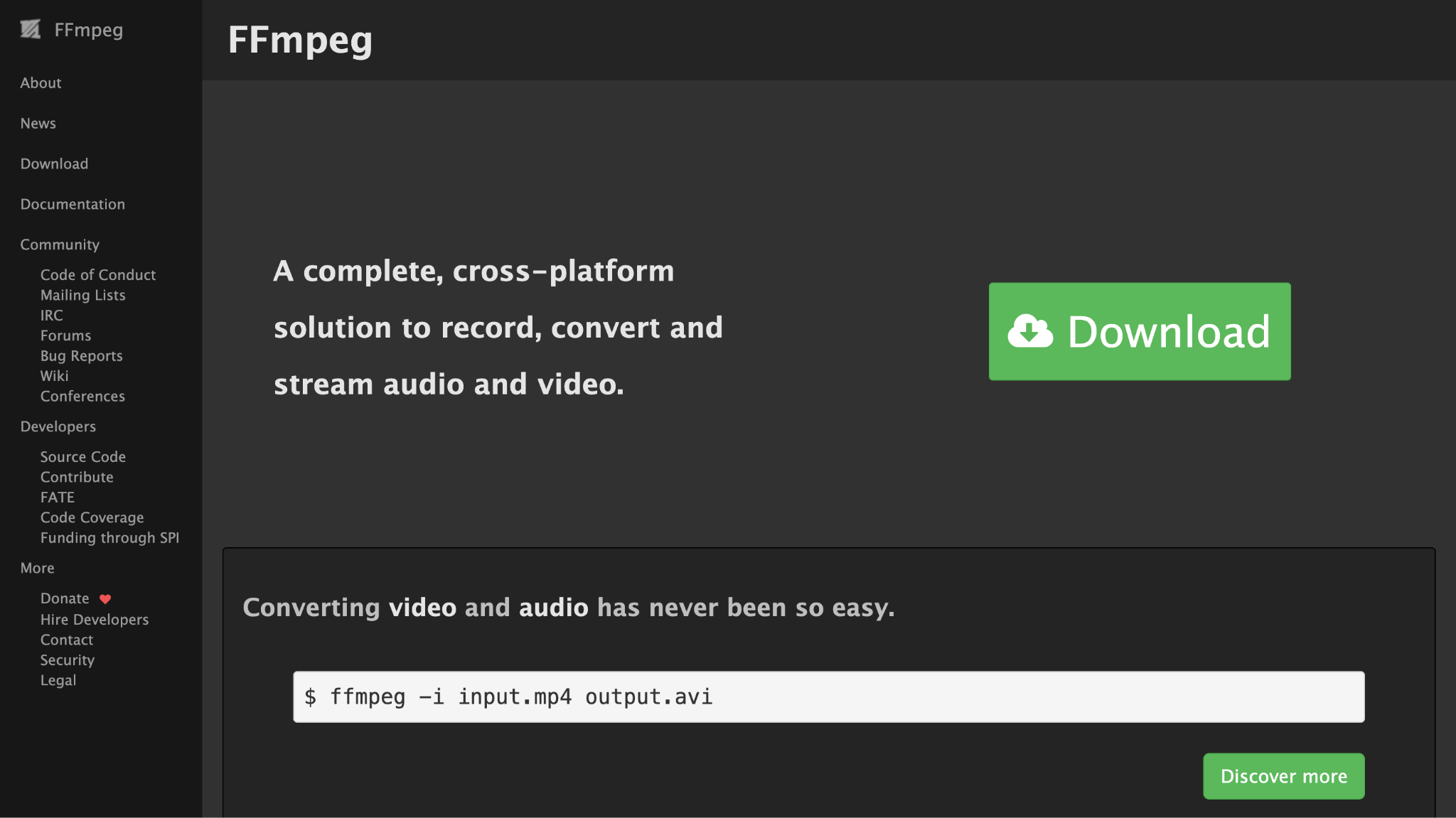Open the News page
Image resolution: width=1456 pixels, height=818 pixels.
(x=37, y=123)
